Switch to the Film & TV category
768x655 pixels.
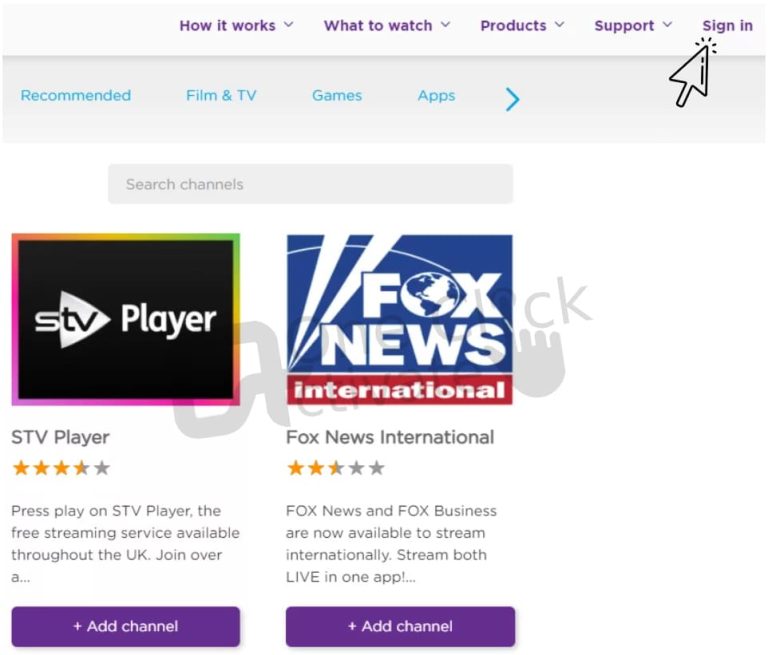click(x=221, y=95)
